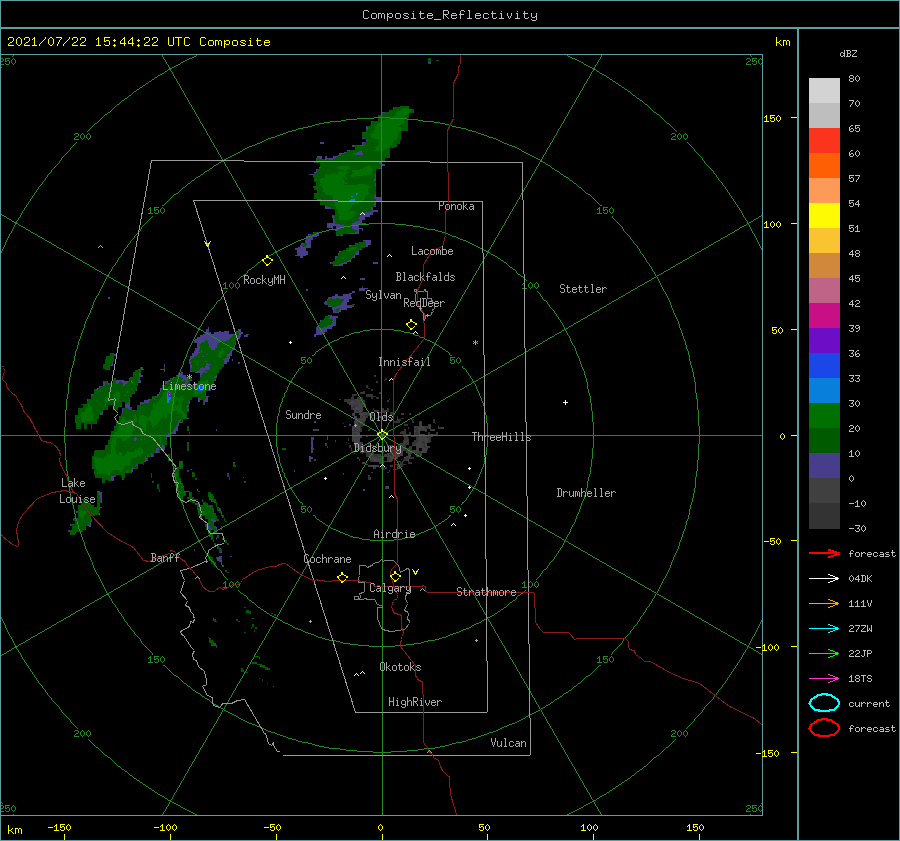Click the Composite_Reflectivity title text
900x841 pixels.
pyautogui.click(x=450, y=15)
